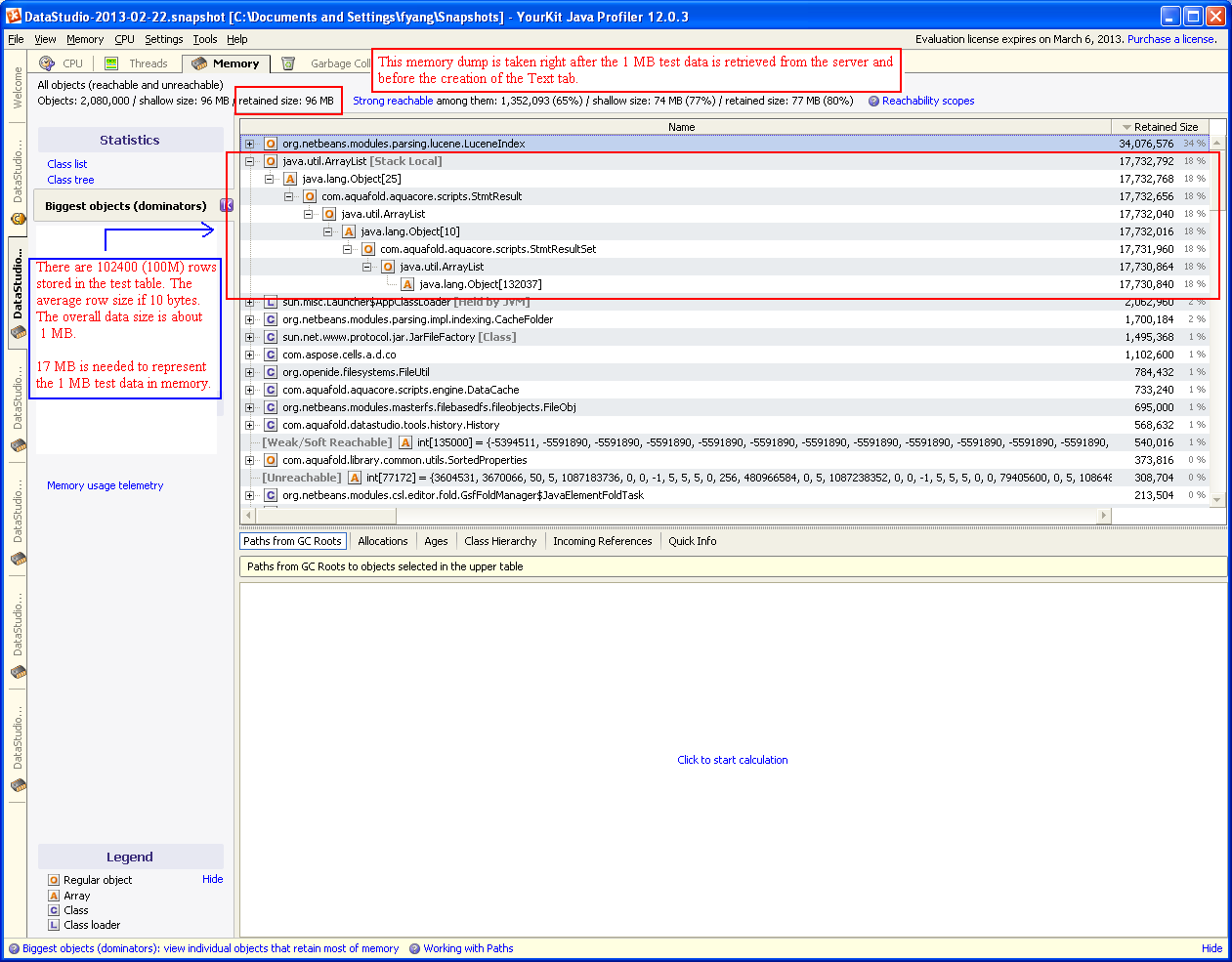The height and width of the screenshot is (962, 1232).
Task: Click the object icon of the StmtResult row
Action: (x=310, y=196)
